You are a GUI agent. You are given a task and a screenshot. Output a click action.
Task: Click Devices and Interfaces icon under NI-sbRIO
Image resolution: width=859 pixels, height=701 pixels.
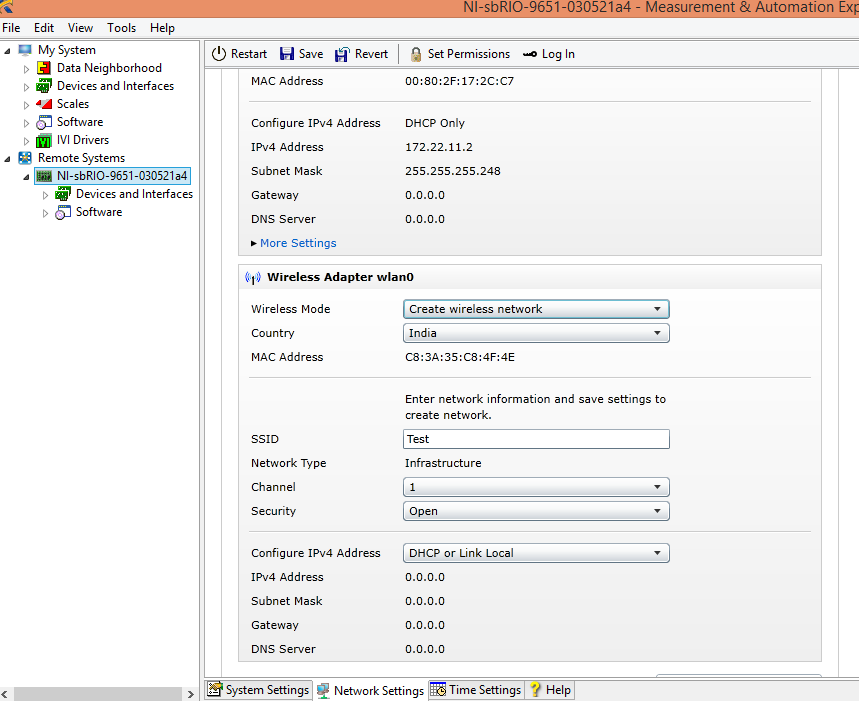pyautogui.click(x=63, y=194)
